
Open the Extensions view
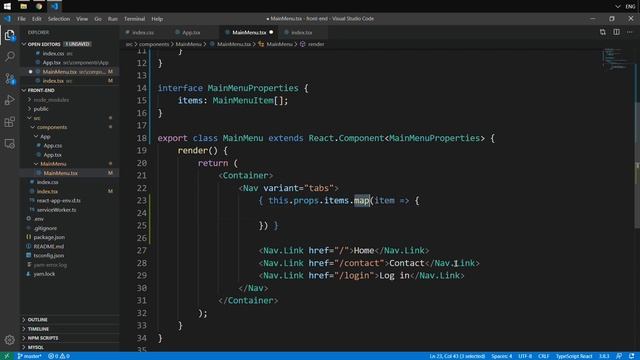[x=10, y=122]
